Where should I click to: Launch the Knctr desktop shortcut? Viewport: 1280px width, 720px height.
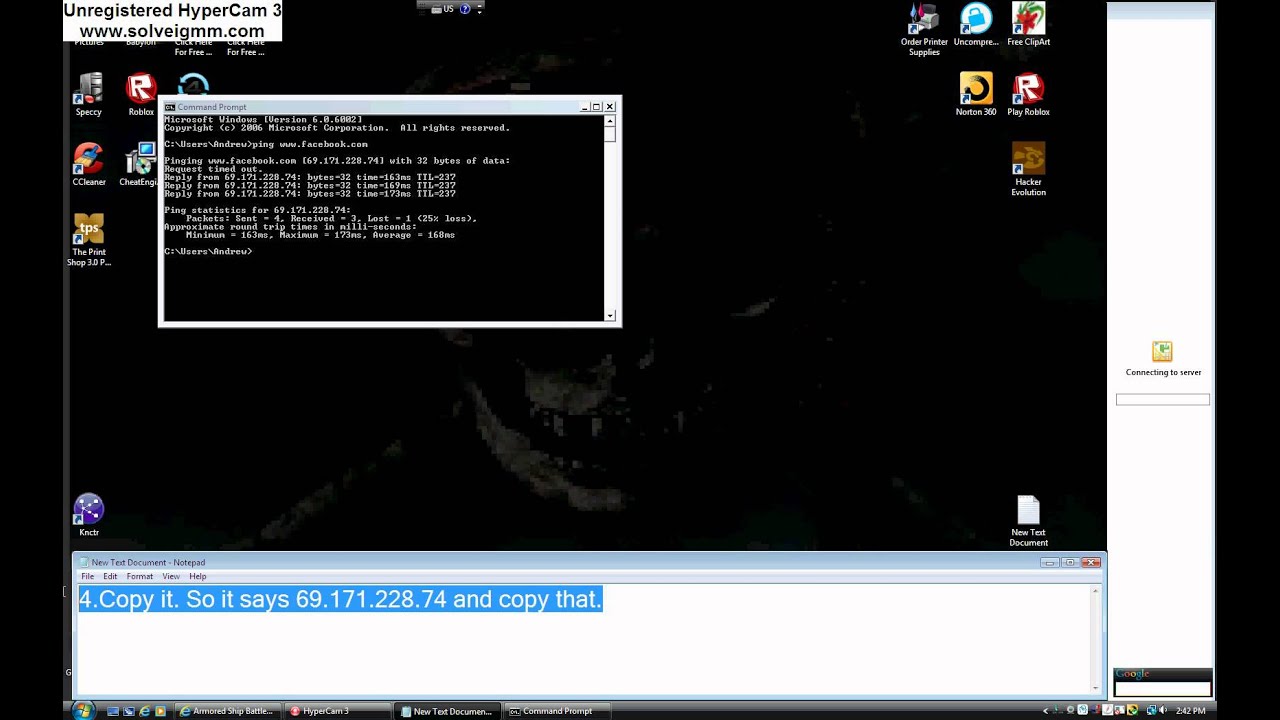pyautogui.click(x=88, y=516)
